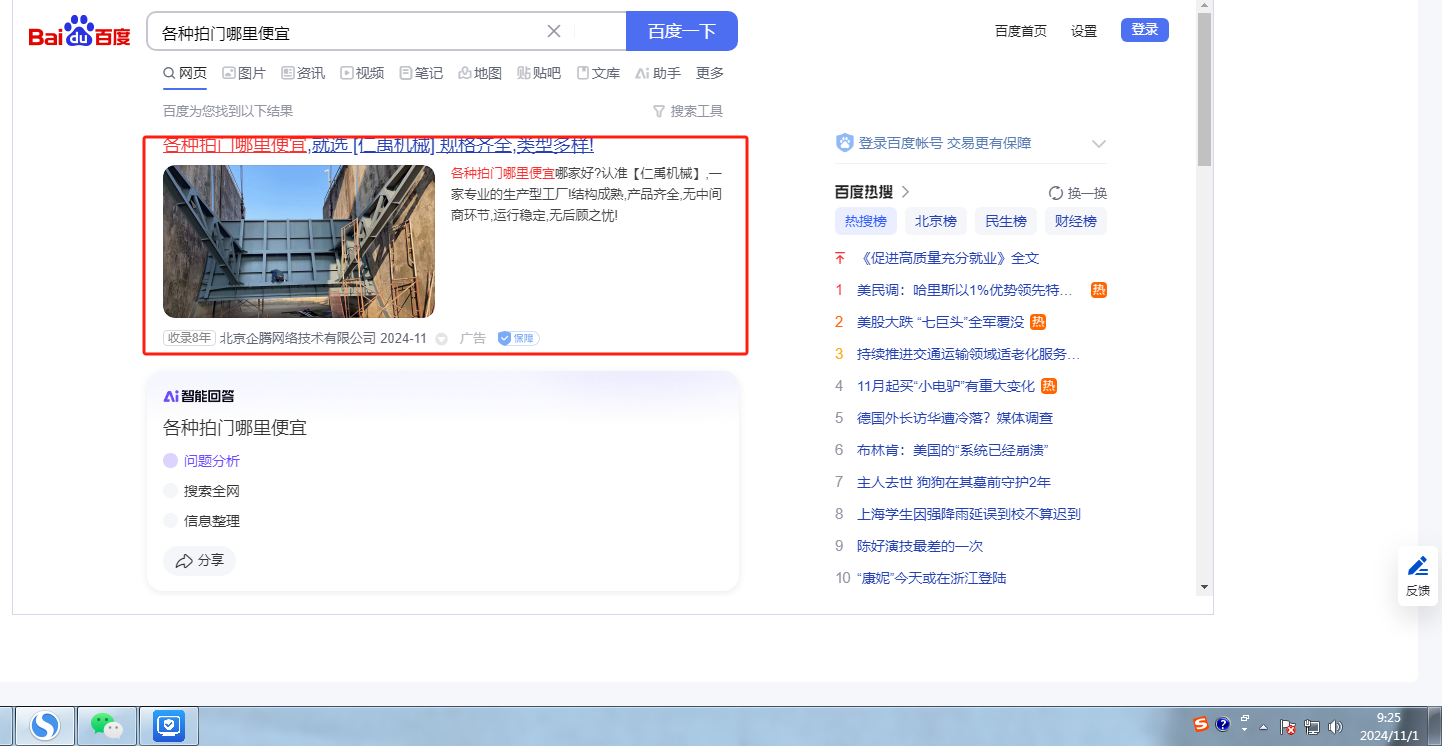
Task: Open the 百度热搜 heading link
Action: [872, 192]
